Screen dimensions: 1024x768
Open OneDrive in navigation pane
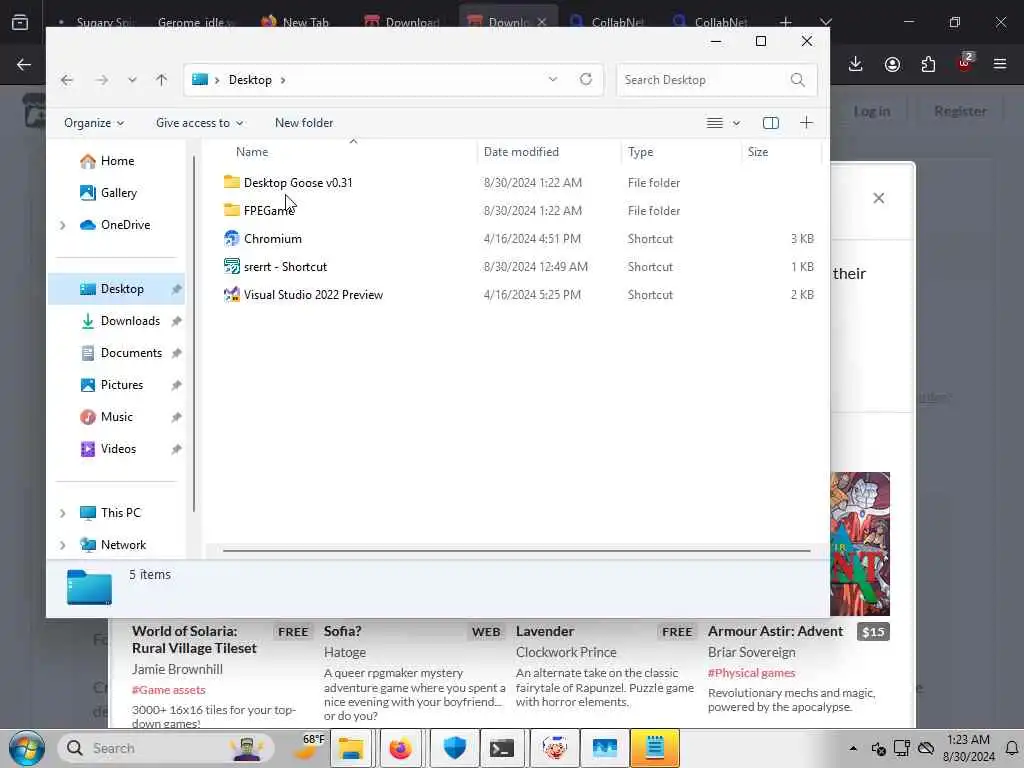click(125, 225)
